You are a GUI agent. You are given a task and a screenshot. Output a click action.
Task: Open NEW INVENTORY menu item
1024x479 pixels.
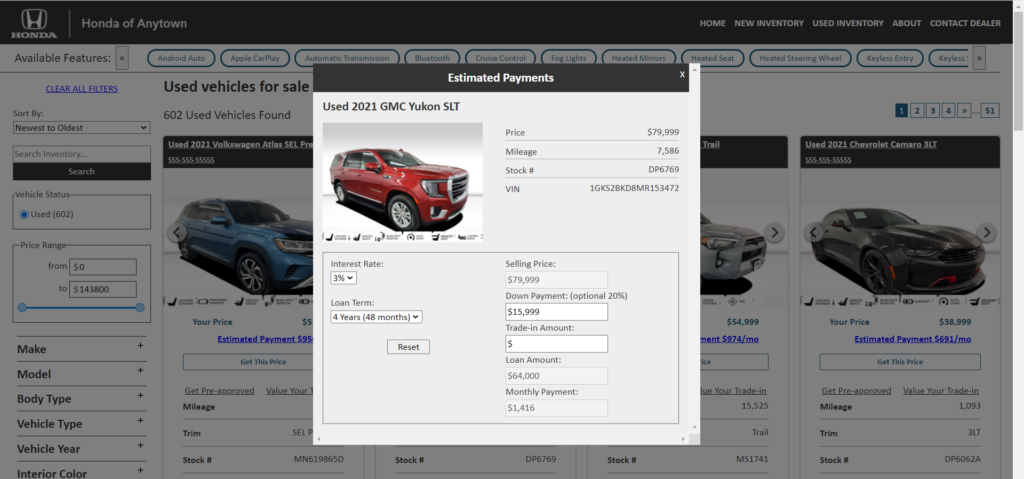[x=769, y=23]
